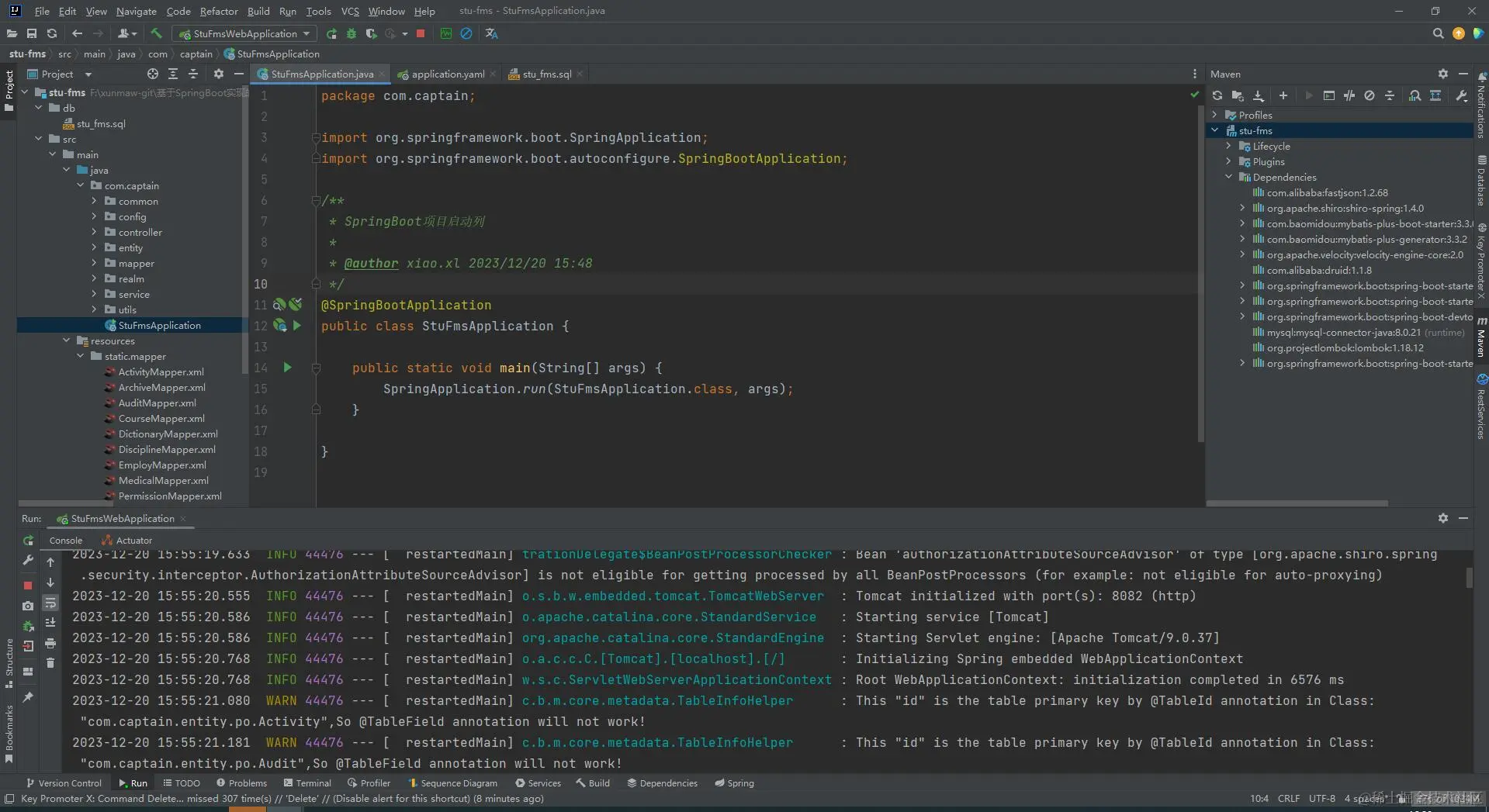Click Expand All icon in Project panel
1489x812 pixels.
coord(173,74)
